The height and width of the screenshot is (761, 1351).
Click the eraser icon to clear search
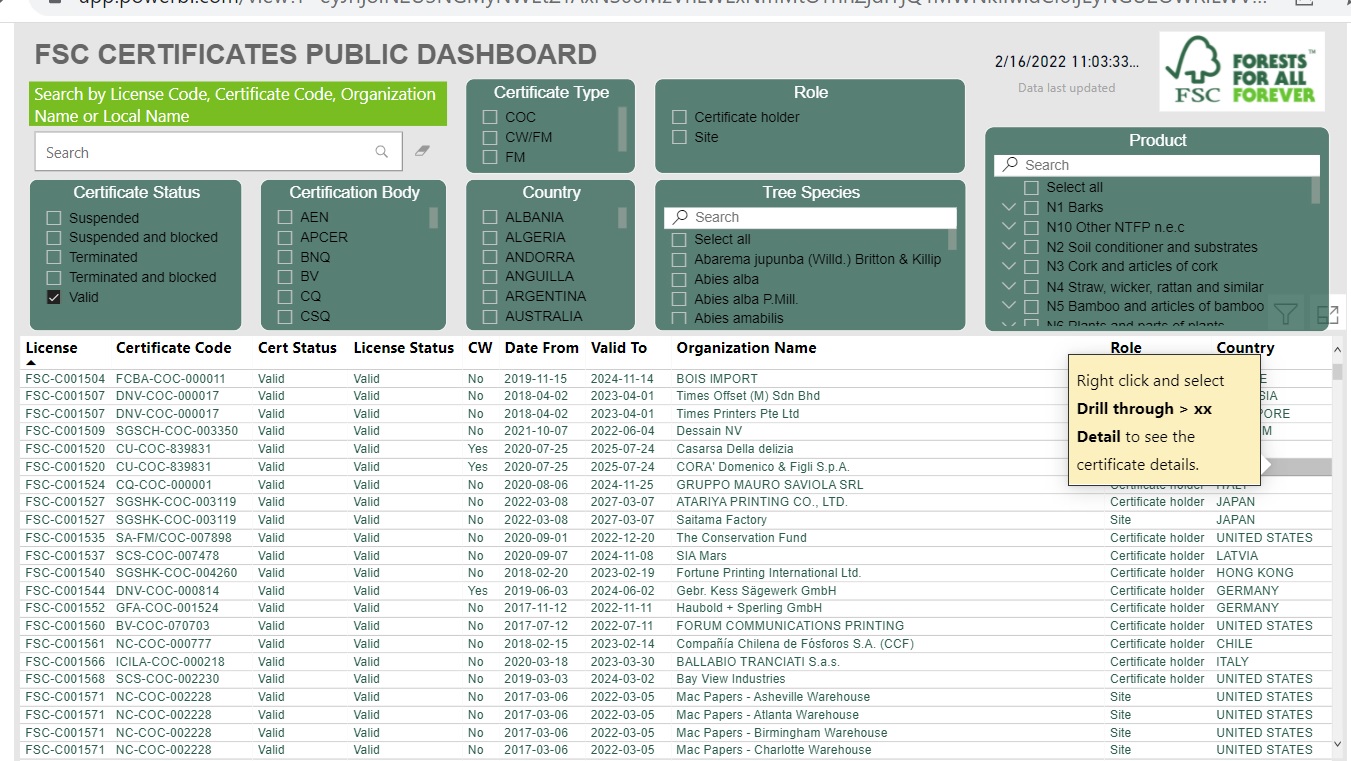tap(421, 149)
